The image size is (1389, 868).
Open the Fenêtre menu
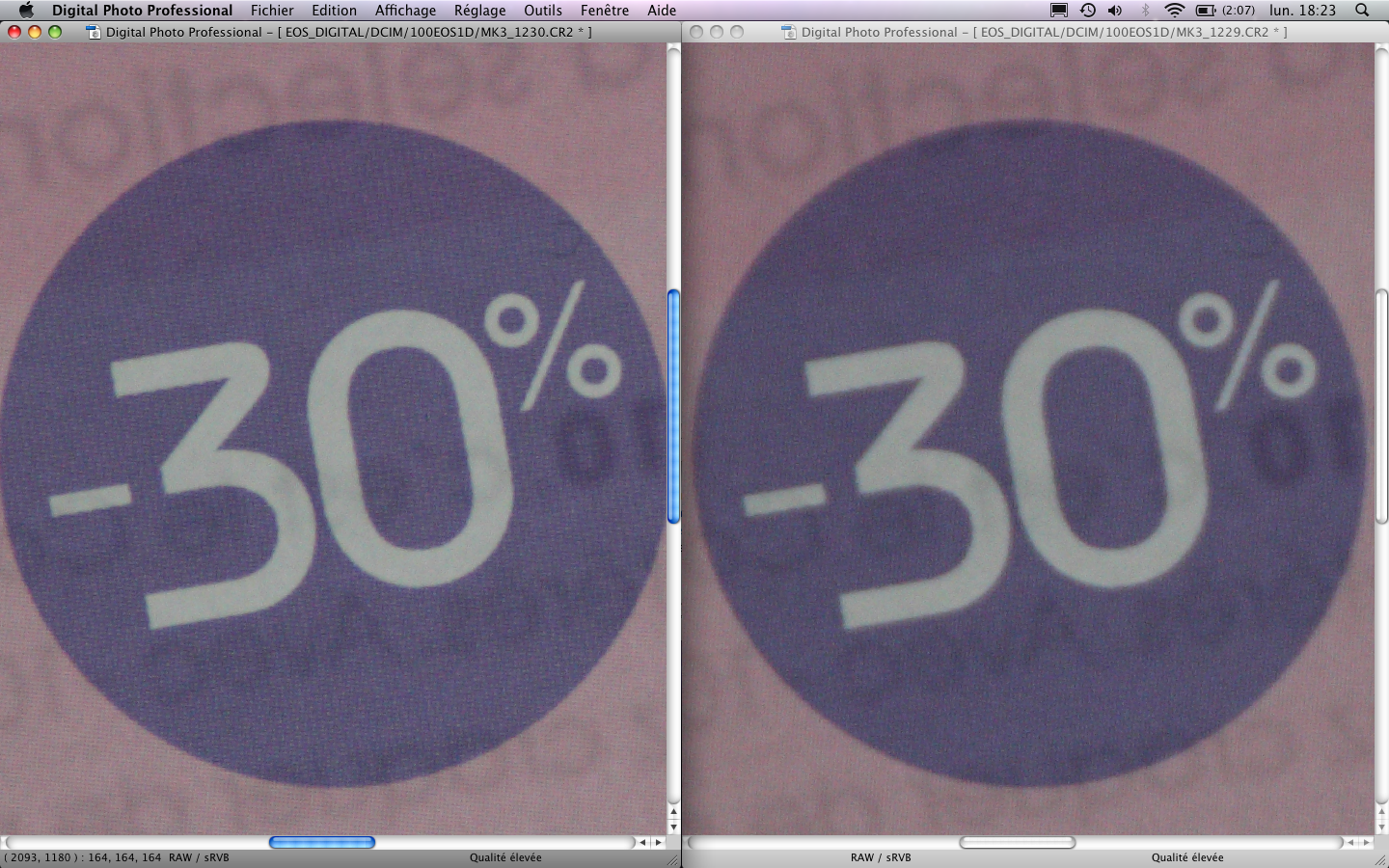click(605, 10)
